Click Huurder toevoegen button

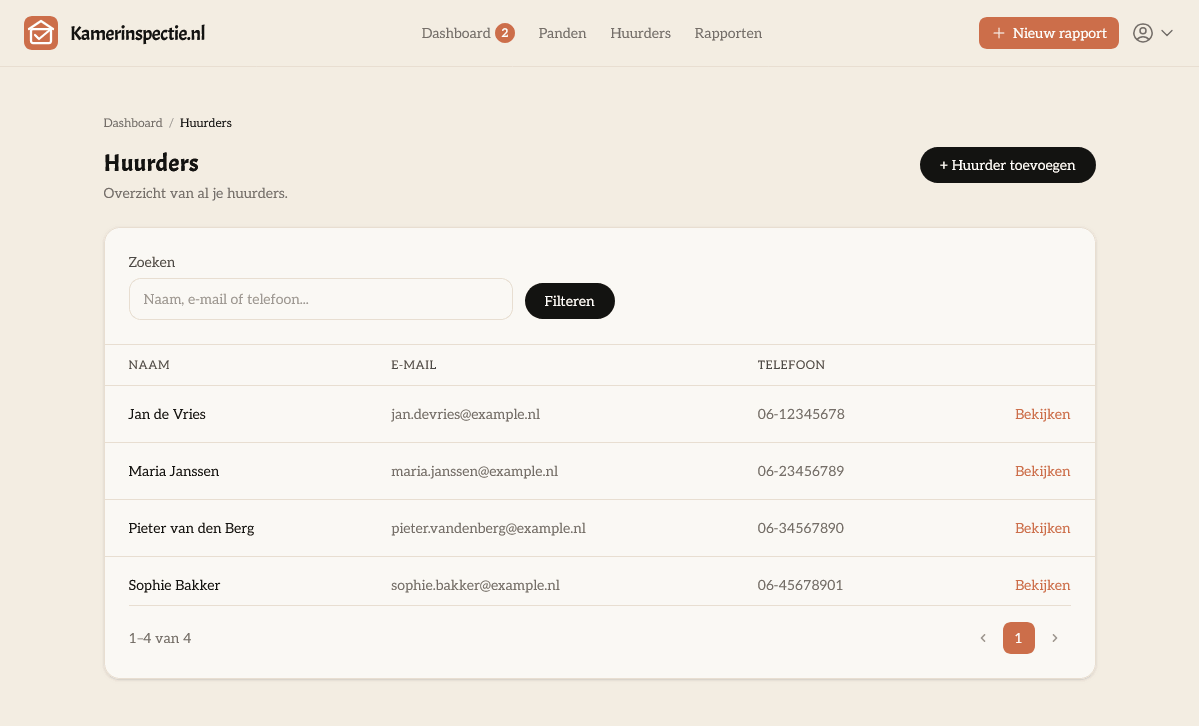coord(1007,165)
